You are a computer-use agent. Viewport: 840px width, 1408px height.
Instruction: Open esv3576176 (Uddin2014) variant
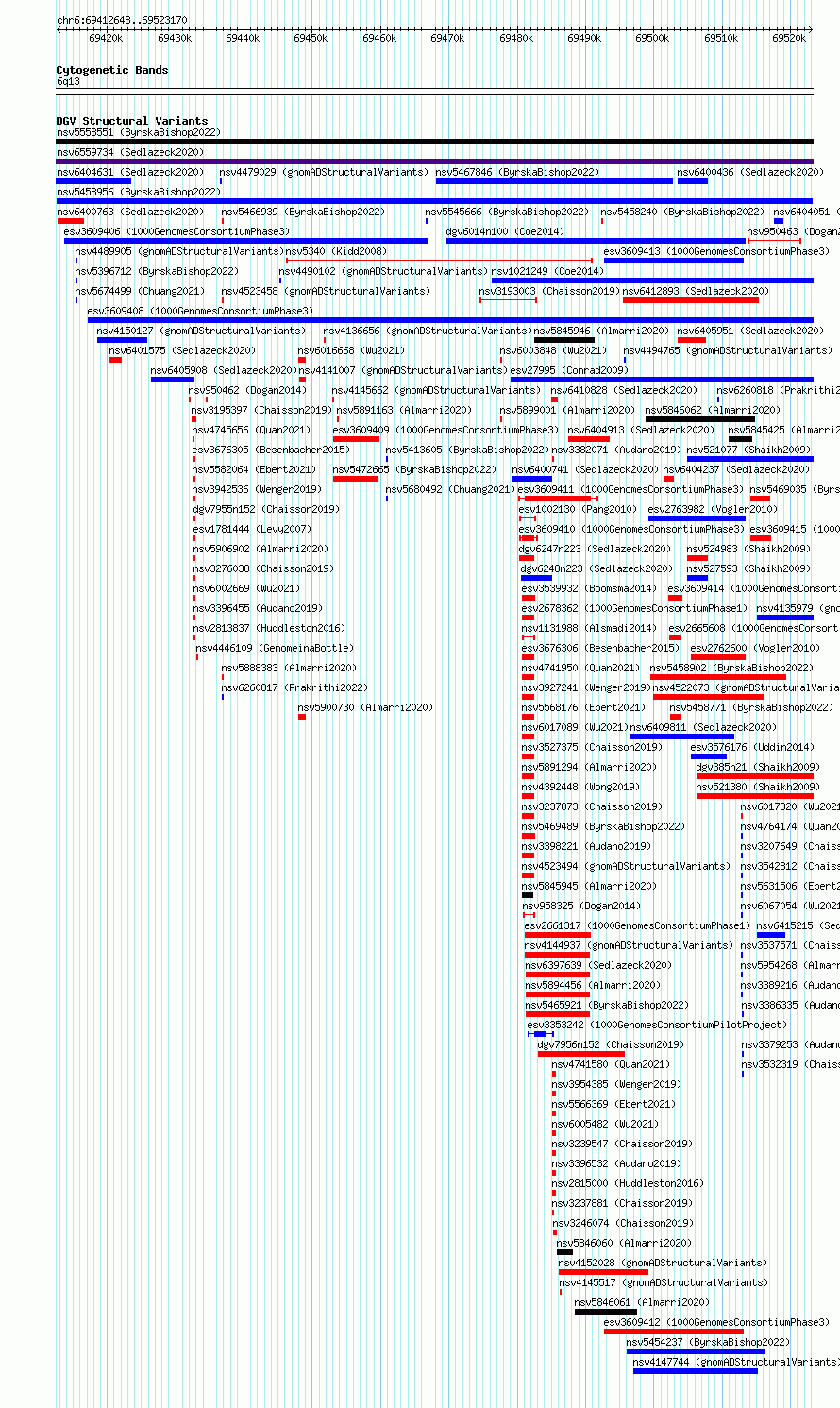(751, 748)
